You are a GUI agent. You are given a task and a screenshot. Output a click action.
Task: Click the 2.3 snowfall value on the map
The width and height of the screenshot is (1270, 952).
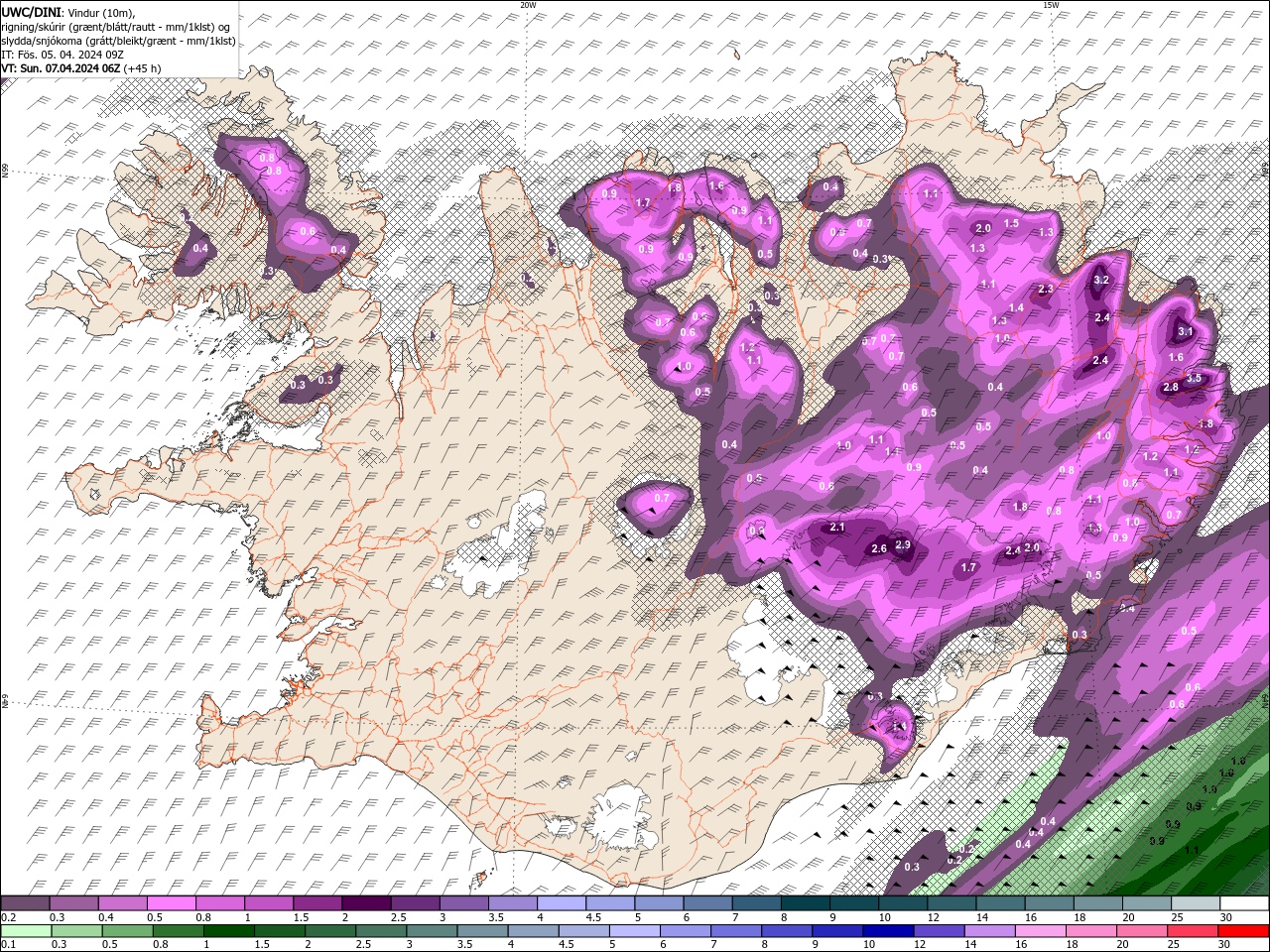(x=1045, y=290)
